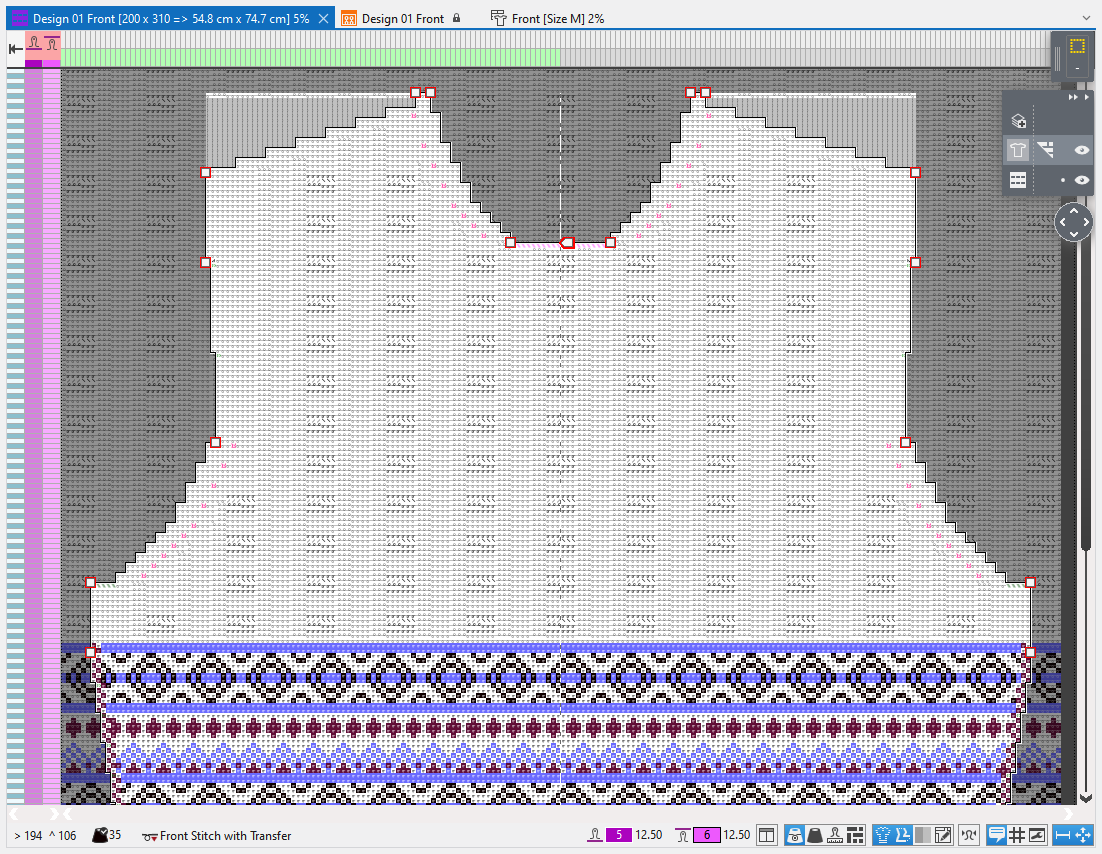Open the tab list dropdown chevron
Viewport: 1102px width, 854px height.
(x=1087, y=18)
